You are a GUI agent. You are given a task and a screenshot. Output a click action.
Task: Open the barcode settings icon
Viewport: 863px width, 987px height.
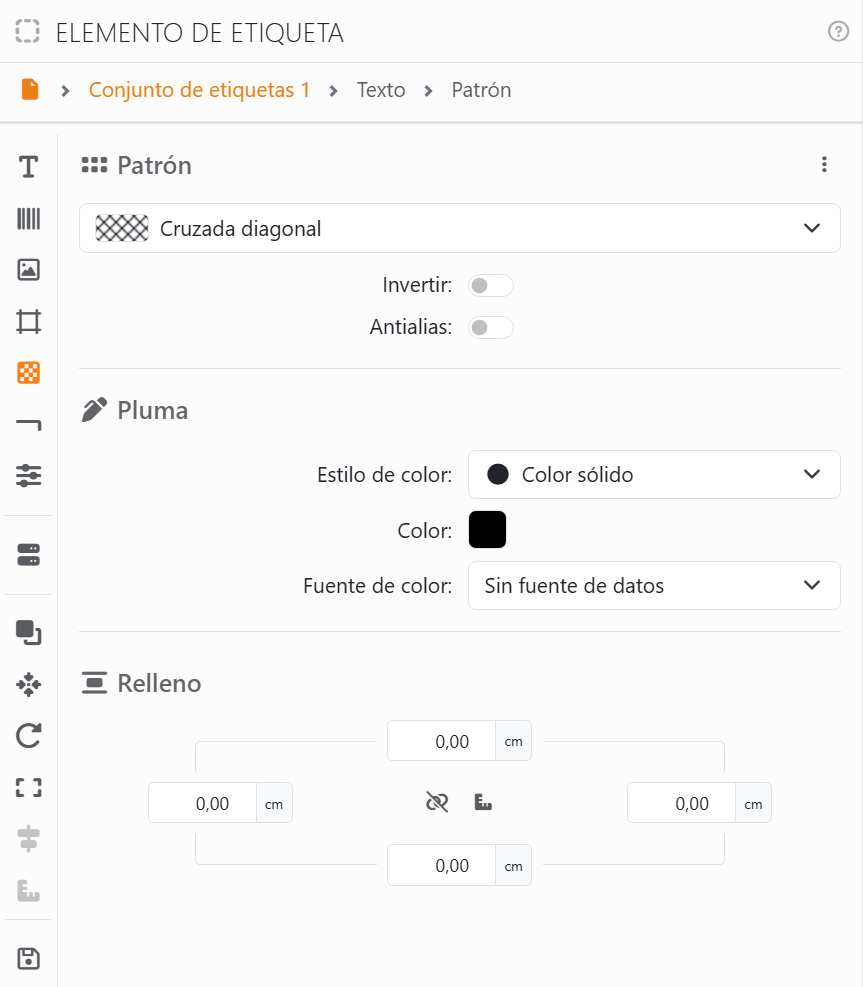28,218
